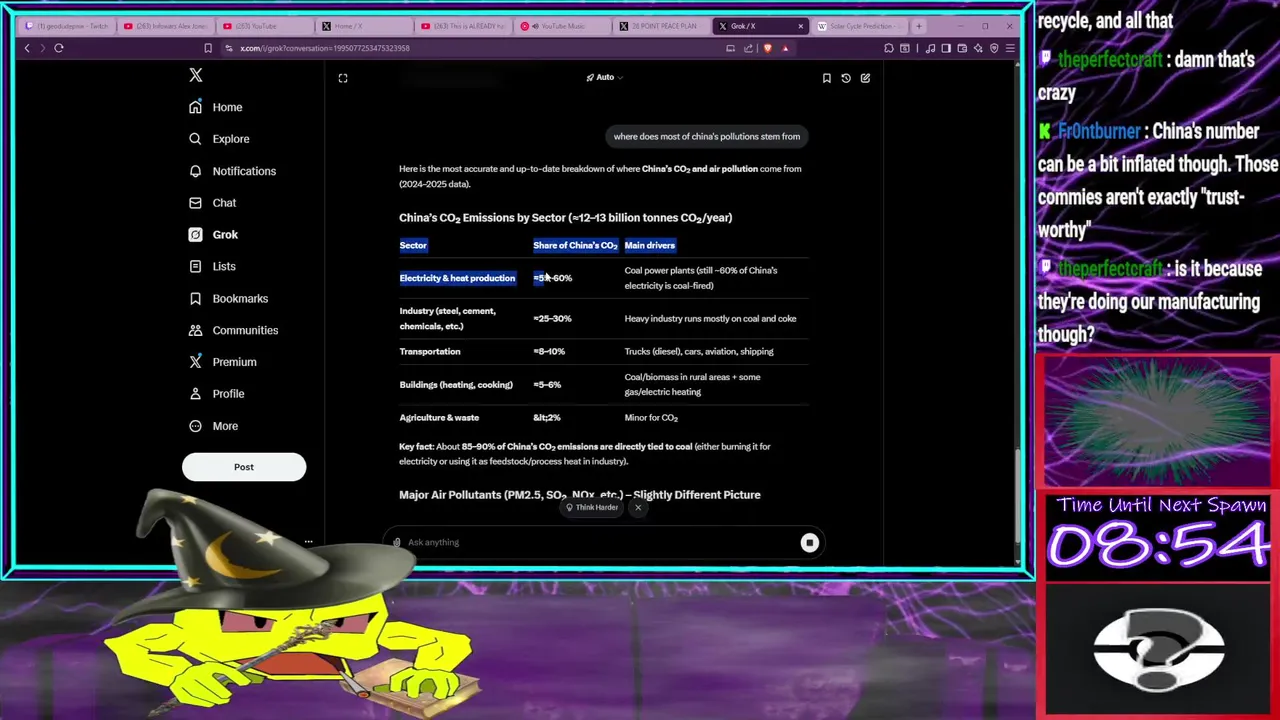
Task: Click the X logo in the sidebar
Action: point(196,75)
